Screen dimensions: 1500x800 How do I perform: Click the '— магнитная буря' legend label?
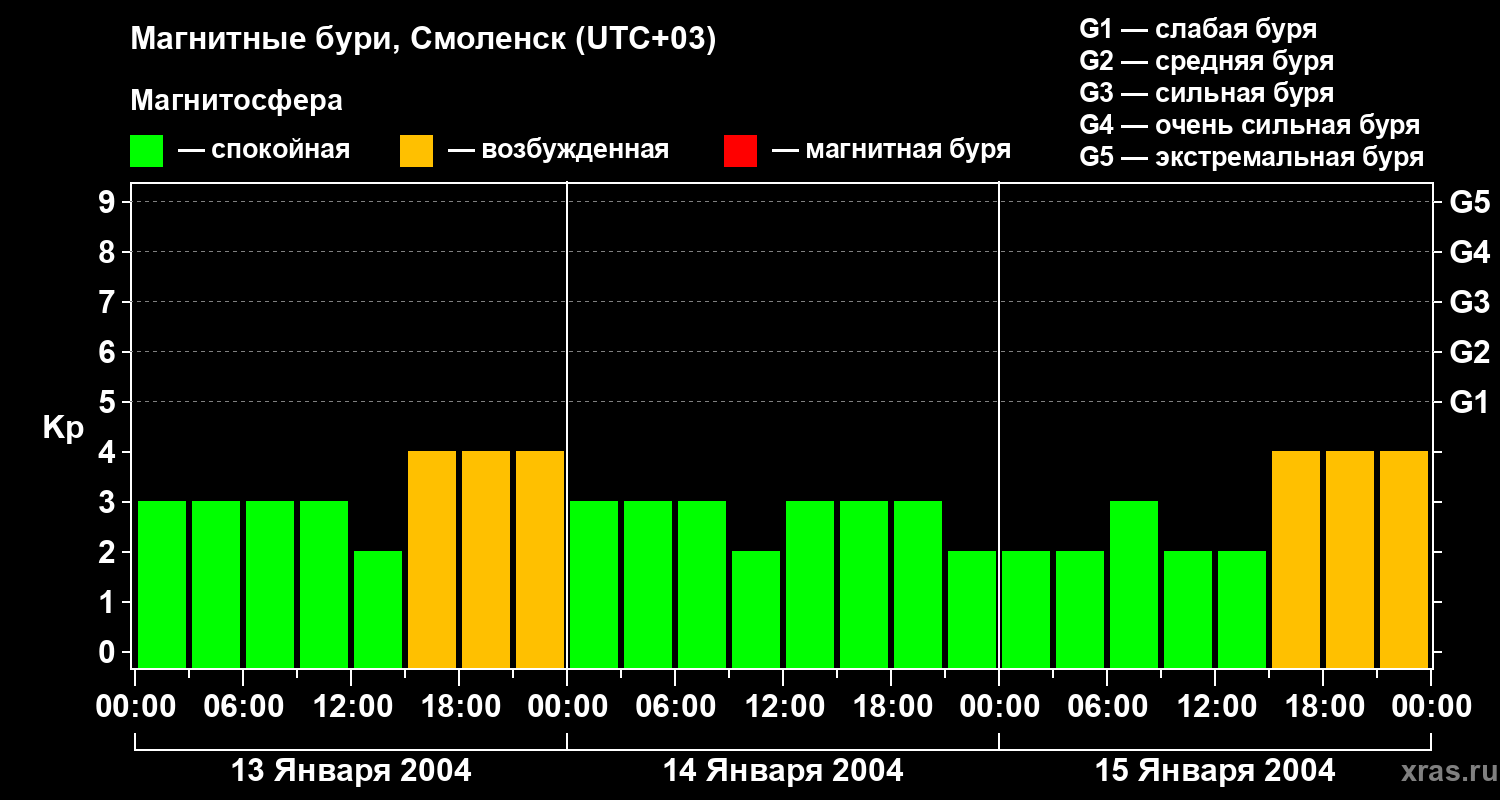[x=891, y=151]
